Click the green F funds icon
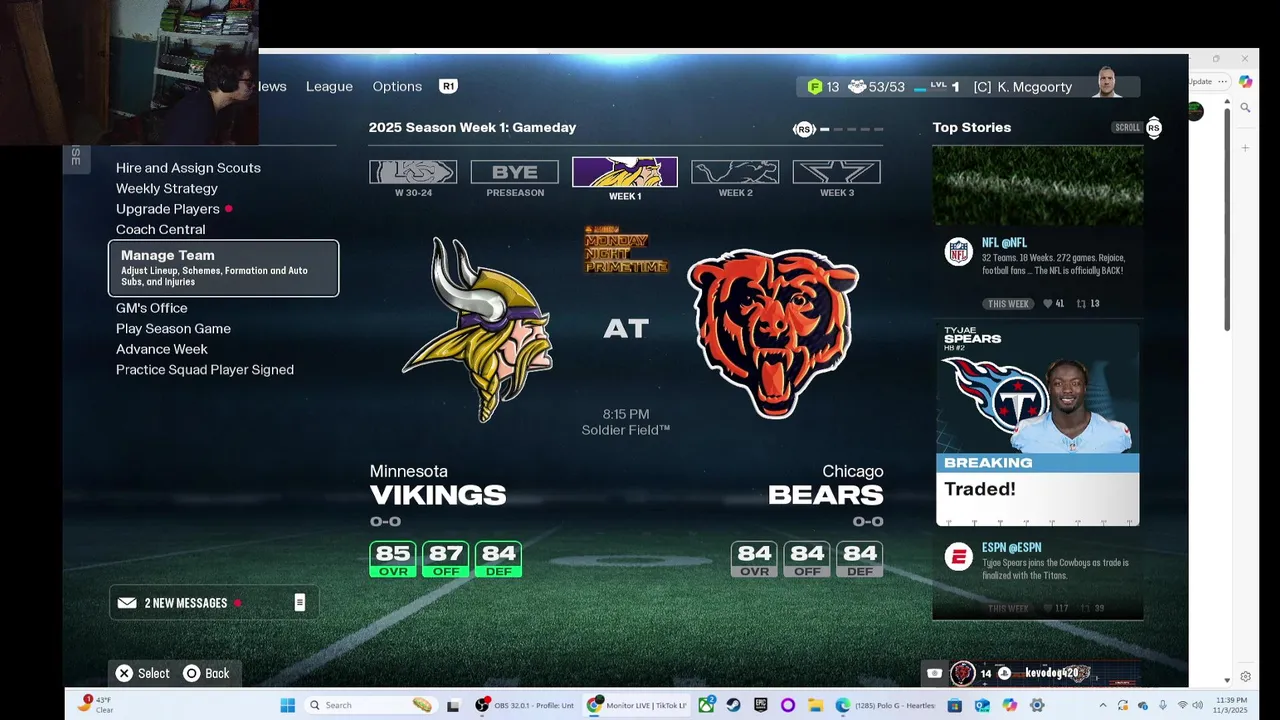 tap(815, 87)
